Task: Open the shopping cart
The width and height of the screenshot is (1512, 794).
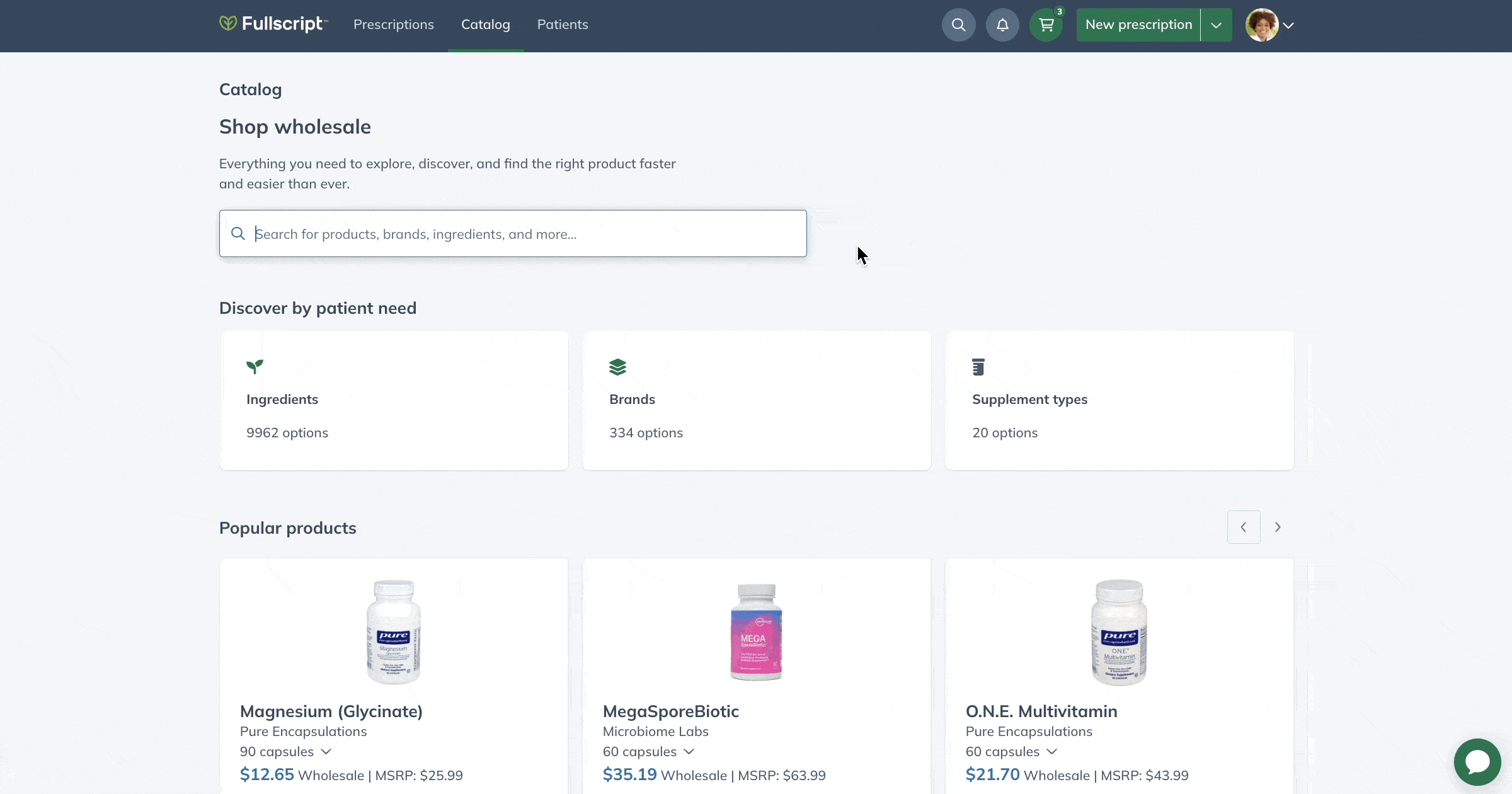Action: 1046,25
